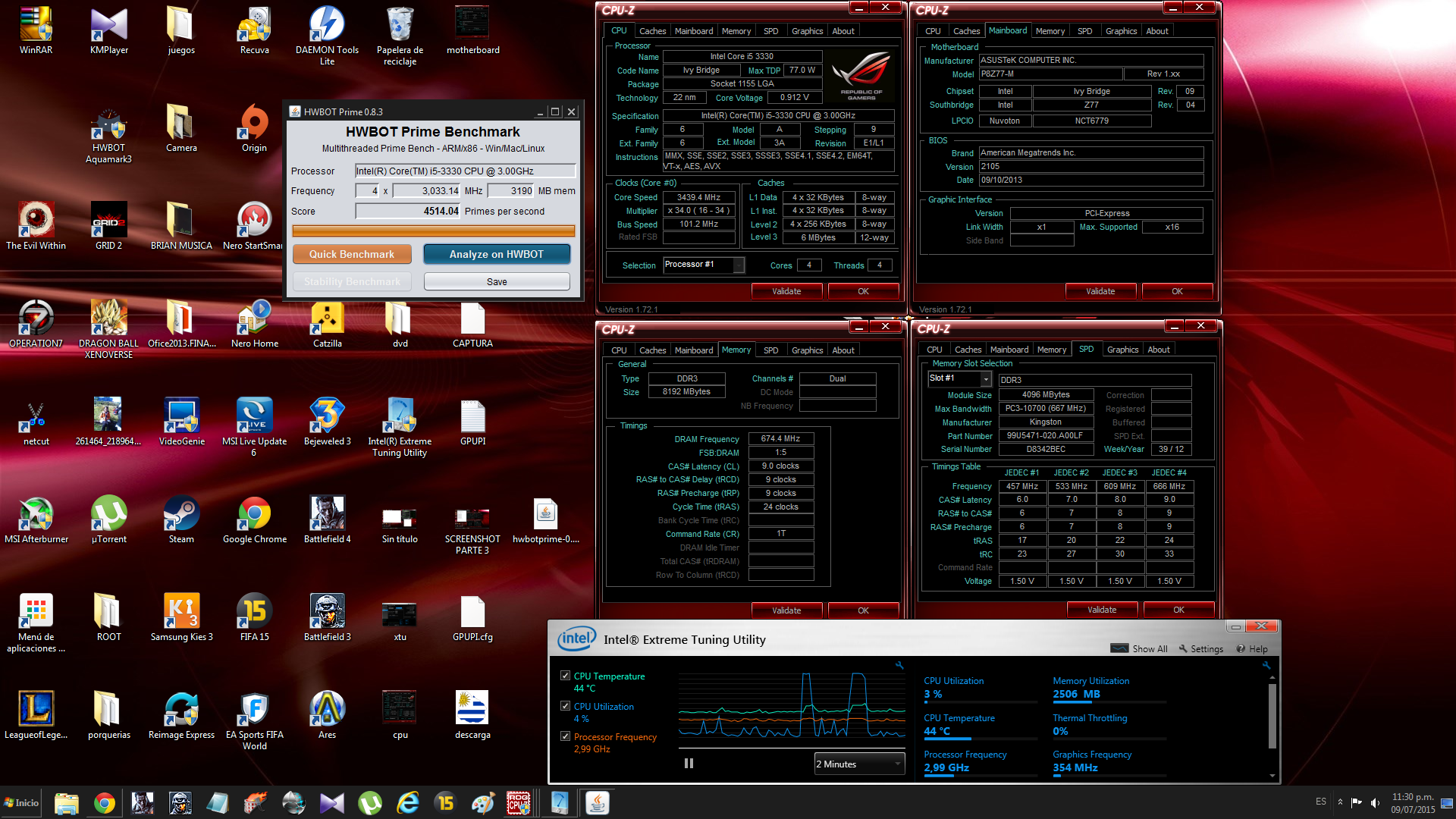This screenshot has width=1456, height=819.
Task: Open the uTorrent taskbar icon
Action: [370, 803]
